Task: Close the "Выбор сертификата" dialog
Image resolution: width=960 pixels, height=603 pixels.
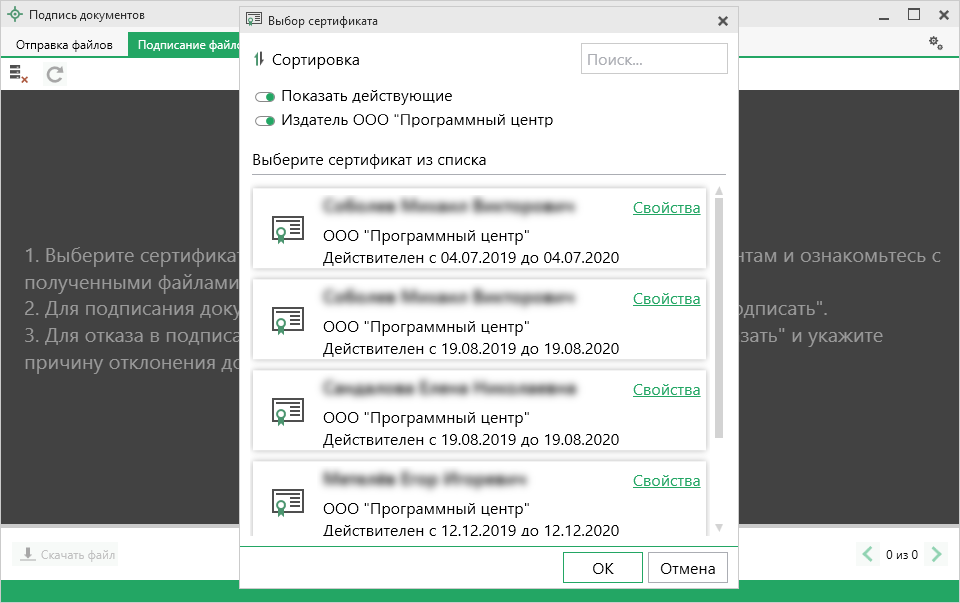Action: [x=723, y=21]
